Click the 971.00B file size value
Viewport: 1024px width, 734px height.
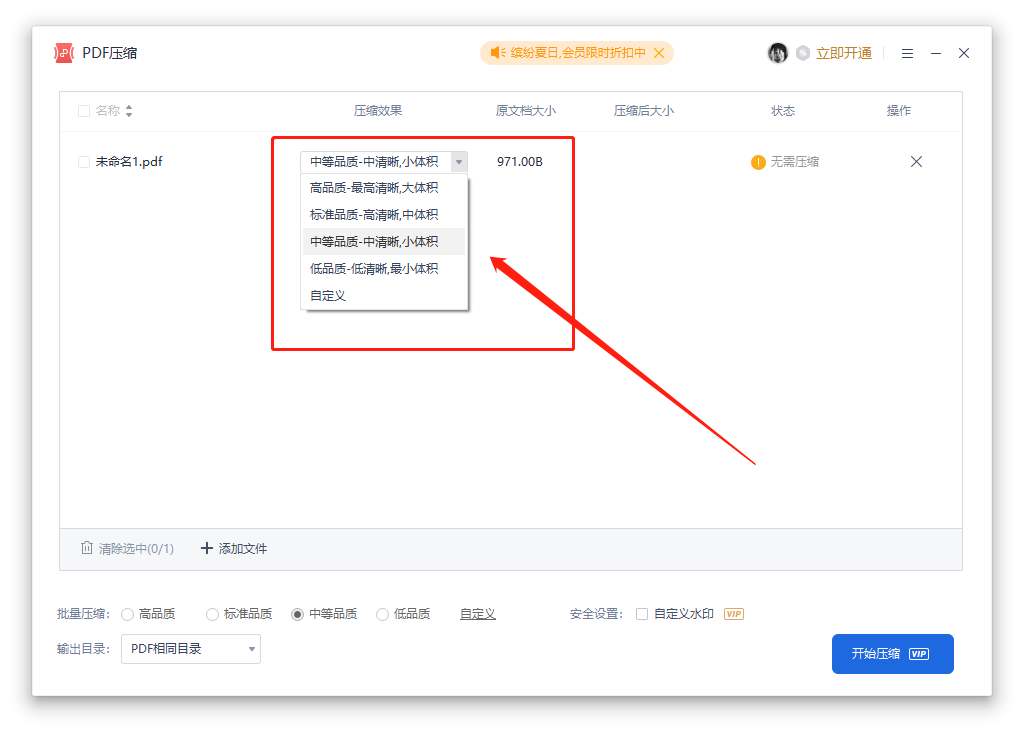pos(519,161)
